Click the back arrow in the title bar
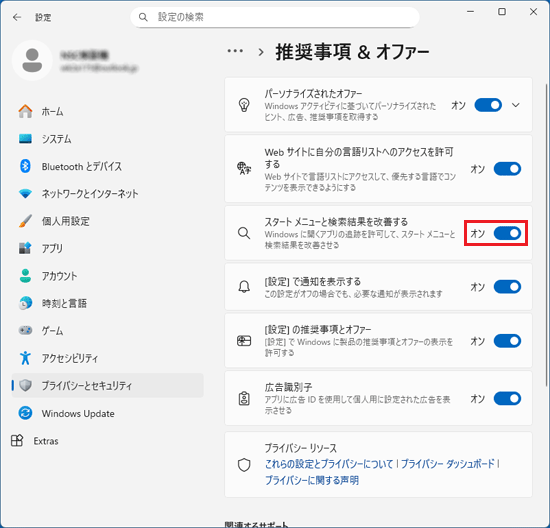This screenshot has width=550, height=528. pyautogui.click(x=17, y=17)
